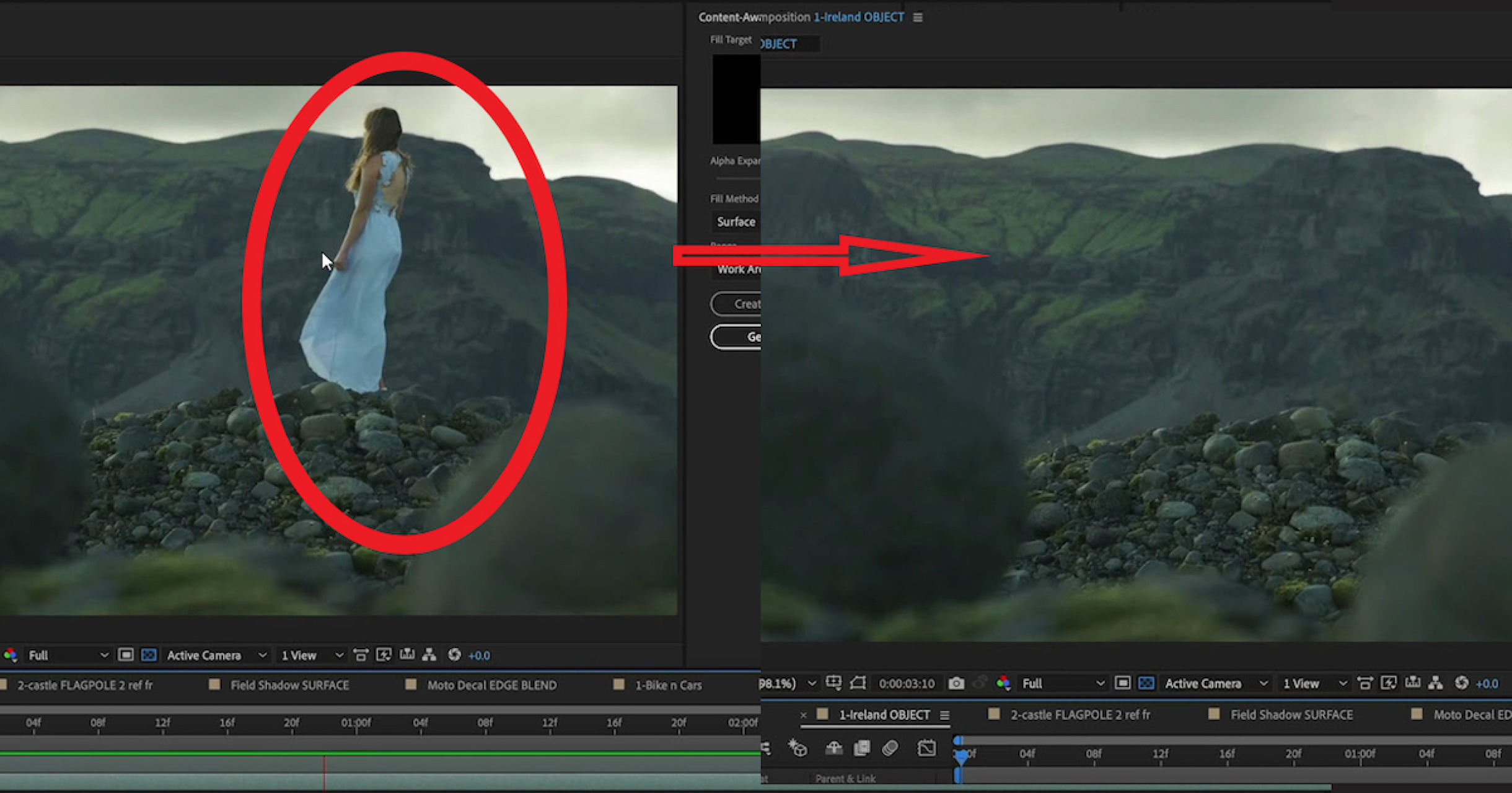
Task: Click the 1-Ireland OBJECT composition name at top
Action: coord(858,17)
